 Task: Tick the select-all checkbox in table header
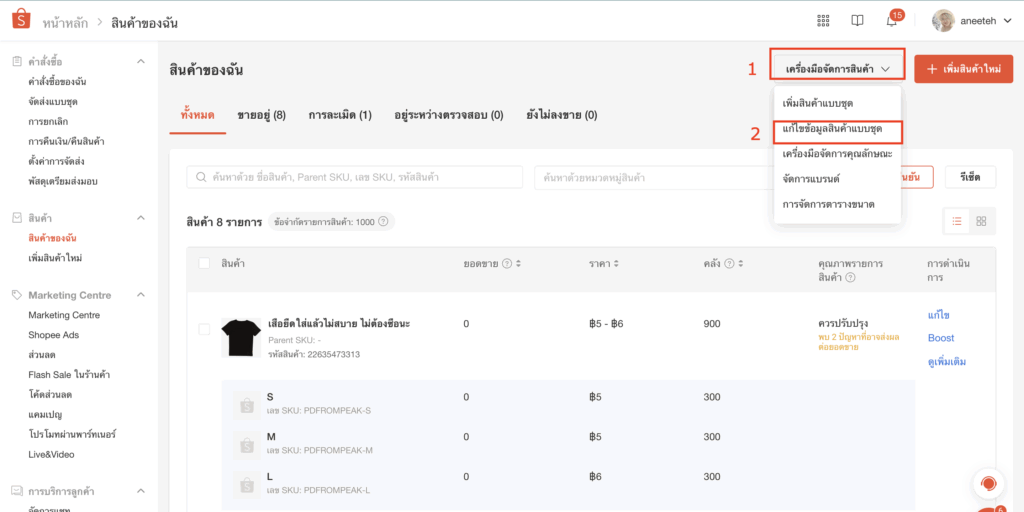click(x=205, y=263)
